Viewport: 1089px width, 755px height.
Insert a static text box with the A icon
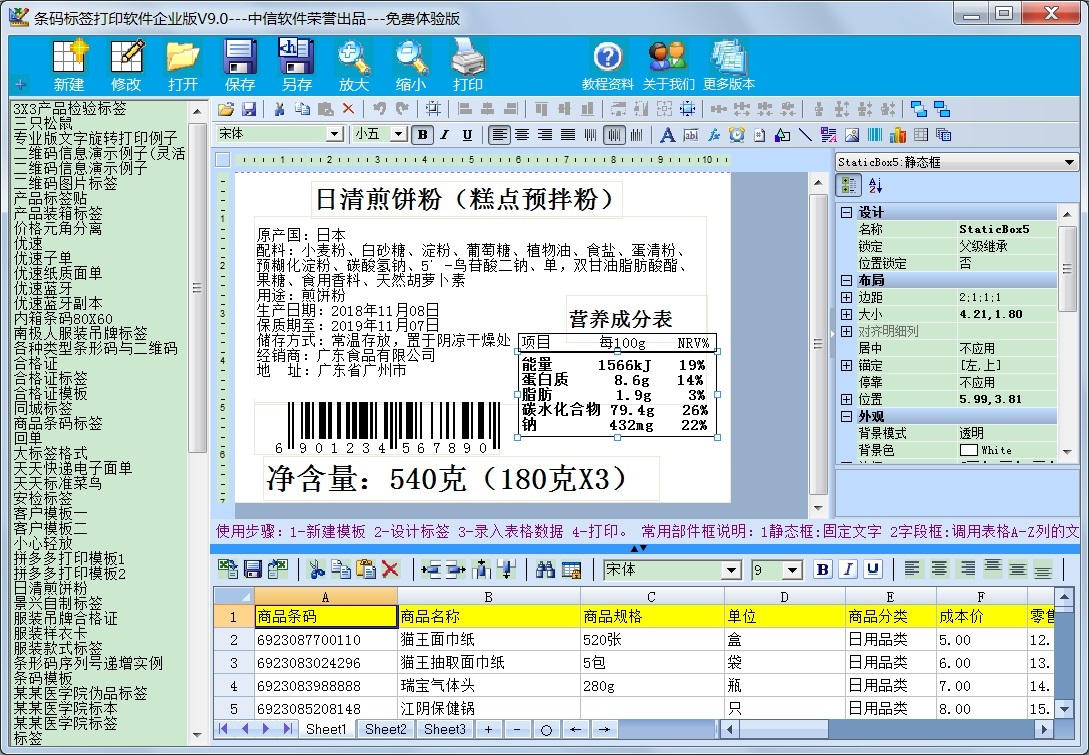point(667,135)
